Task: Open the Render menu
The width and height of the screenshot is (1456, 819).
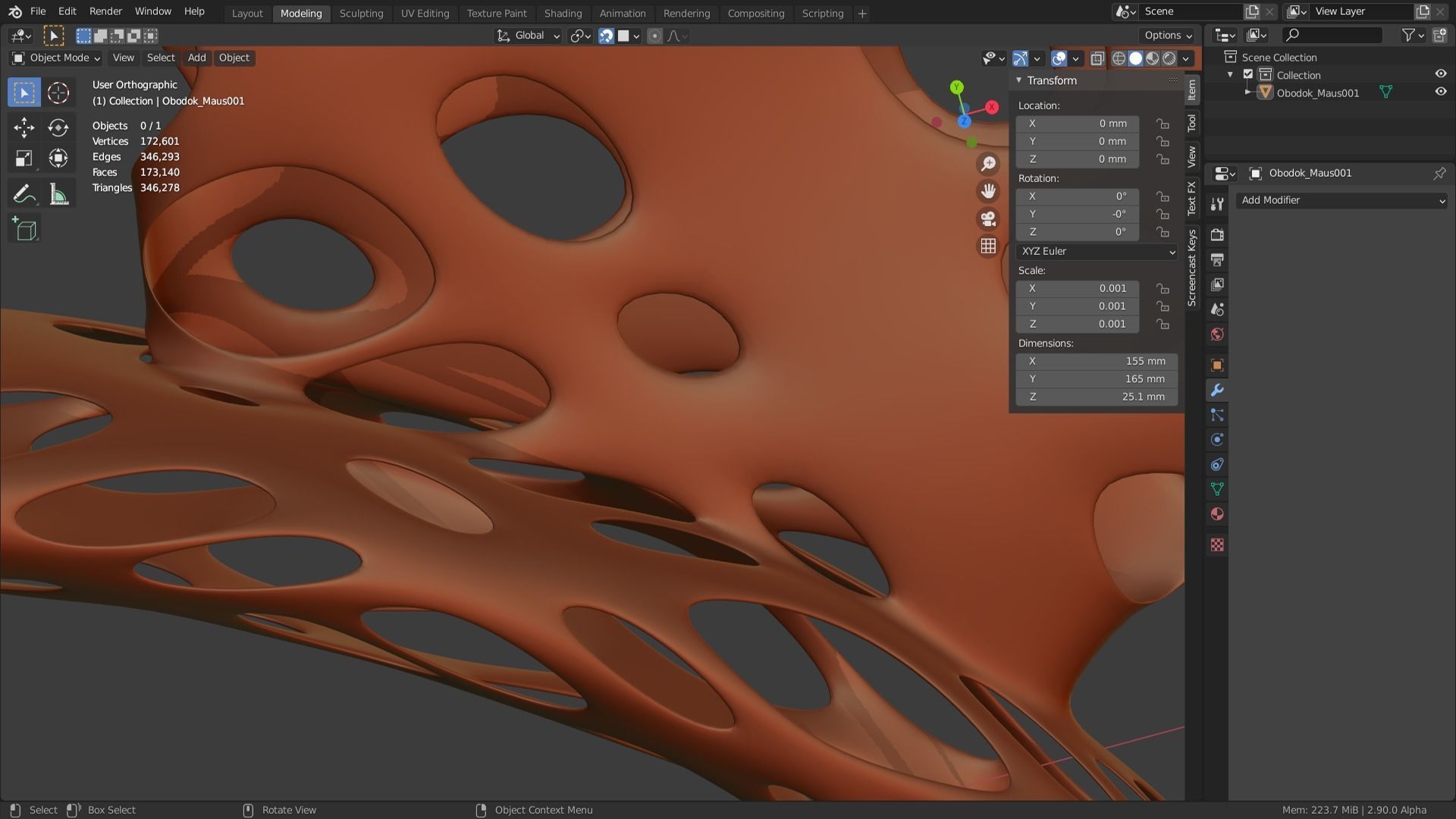Action: tap(105, 11)
